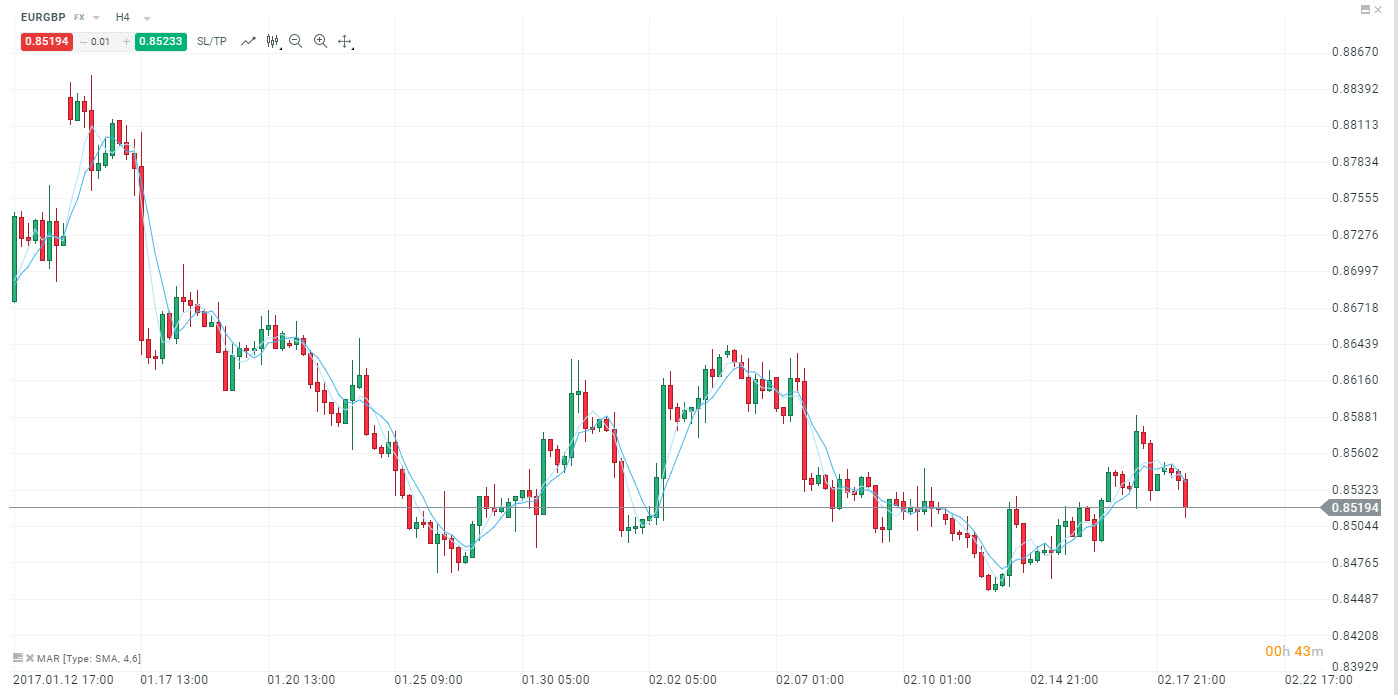Click the chart layout icon at top right
Screen dimensions: 1398x695
1363,9
